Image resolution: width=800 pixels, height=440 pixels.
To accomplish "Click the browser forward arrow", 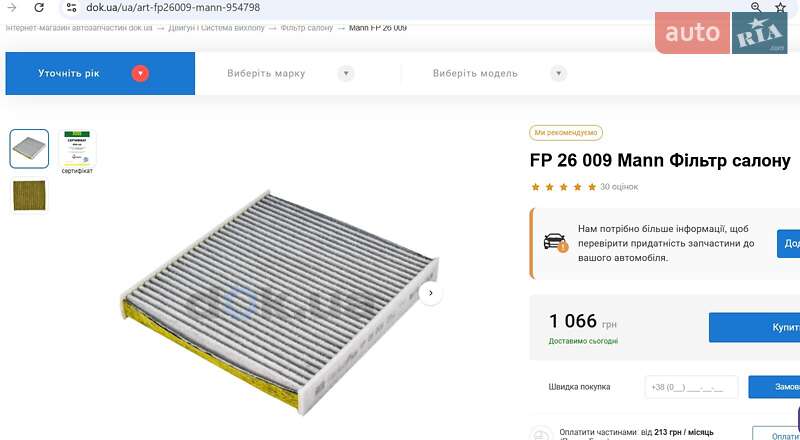I will [x=11, y=8].
